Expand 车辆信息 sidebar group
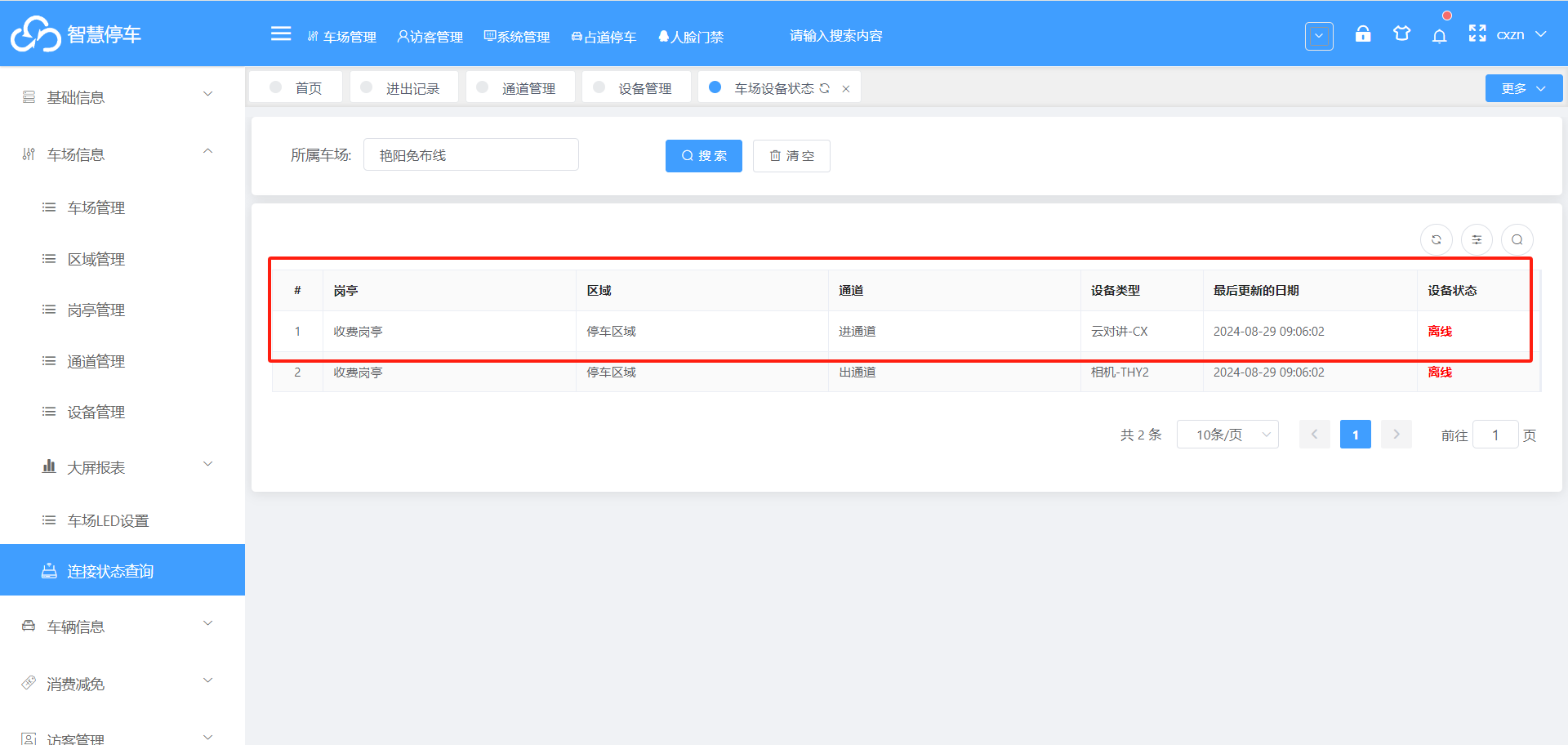This screenshot has width=1568, height=745. click(122, 627)
